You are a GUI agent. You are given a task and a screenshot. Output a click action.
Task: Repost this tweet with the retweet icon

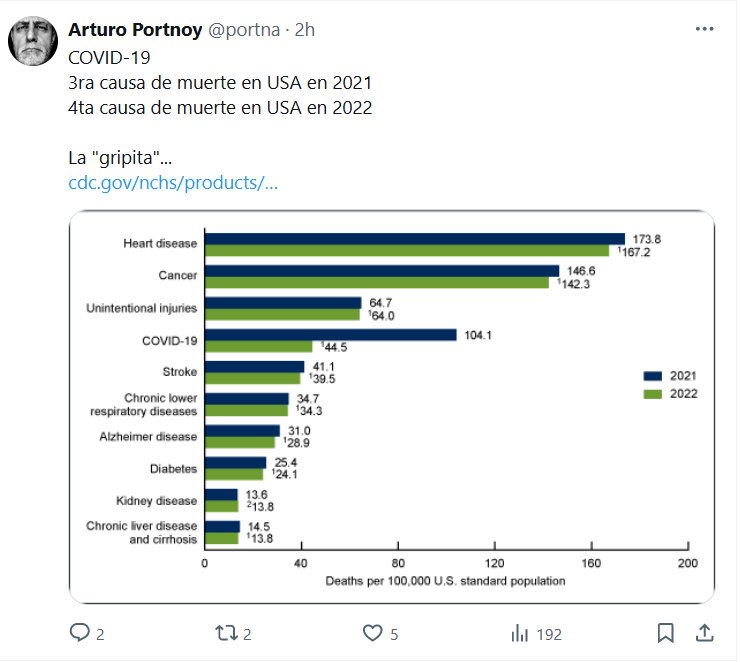tap(226, 633)
